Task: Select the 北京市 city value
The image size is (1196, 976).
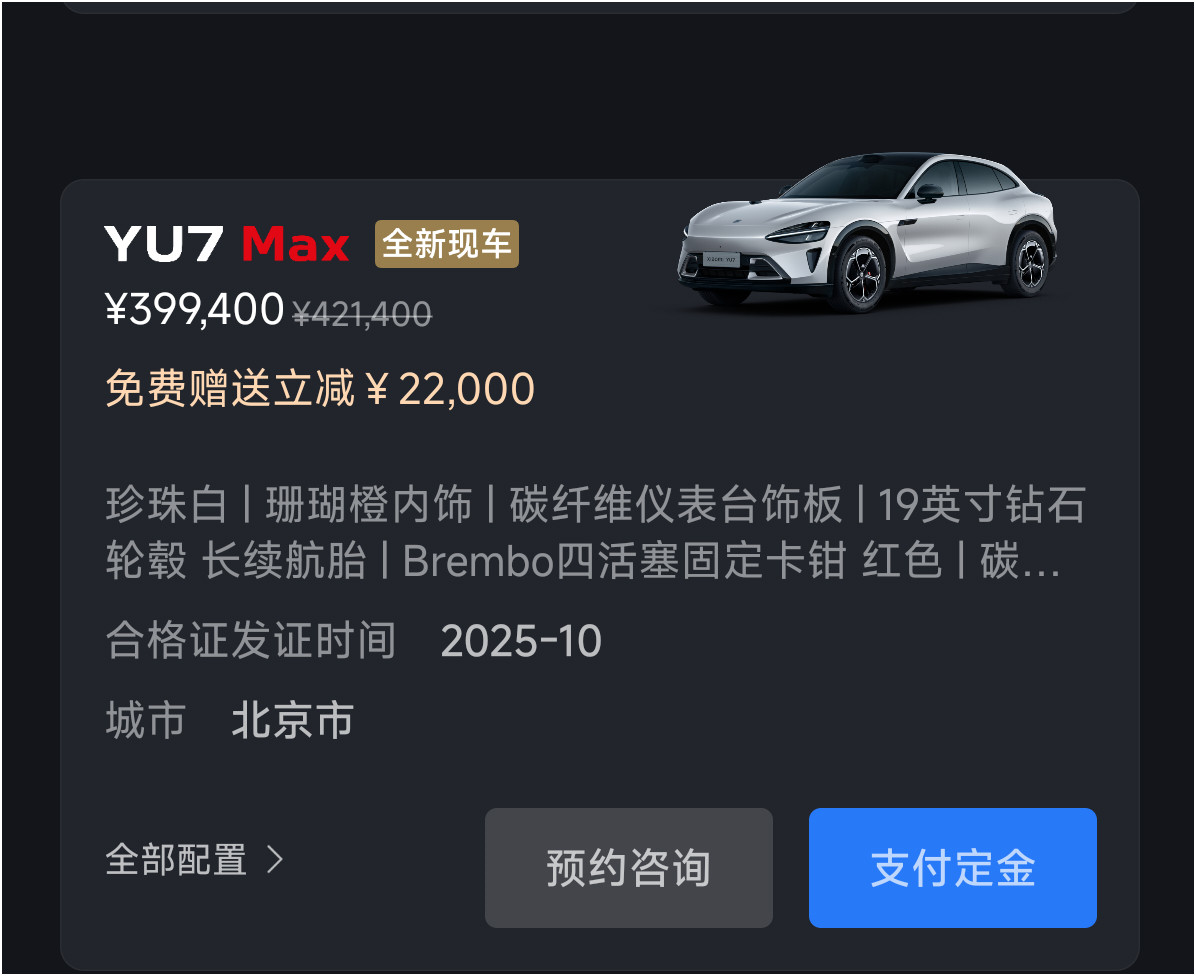Action: point(292,720)
